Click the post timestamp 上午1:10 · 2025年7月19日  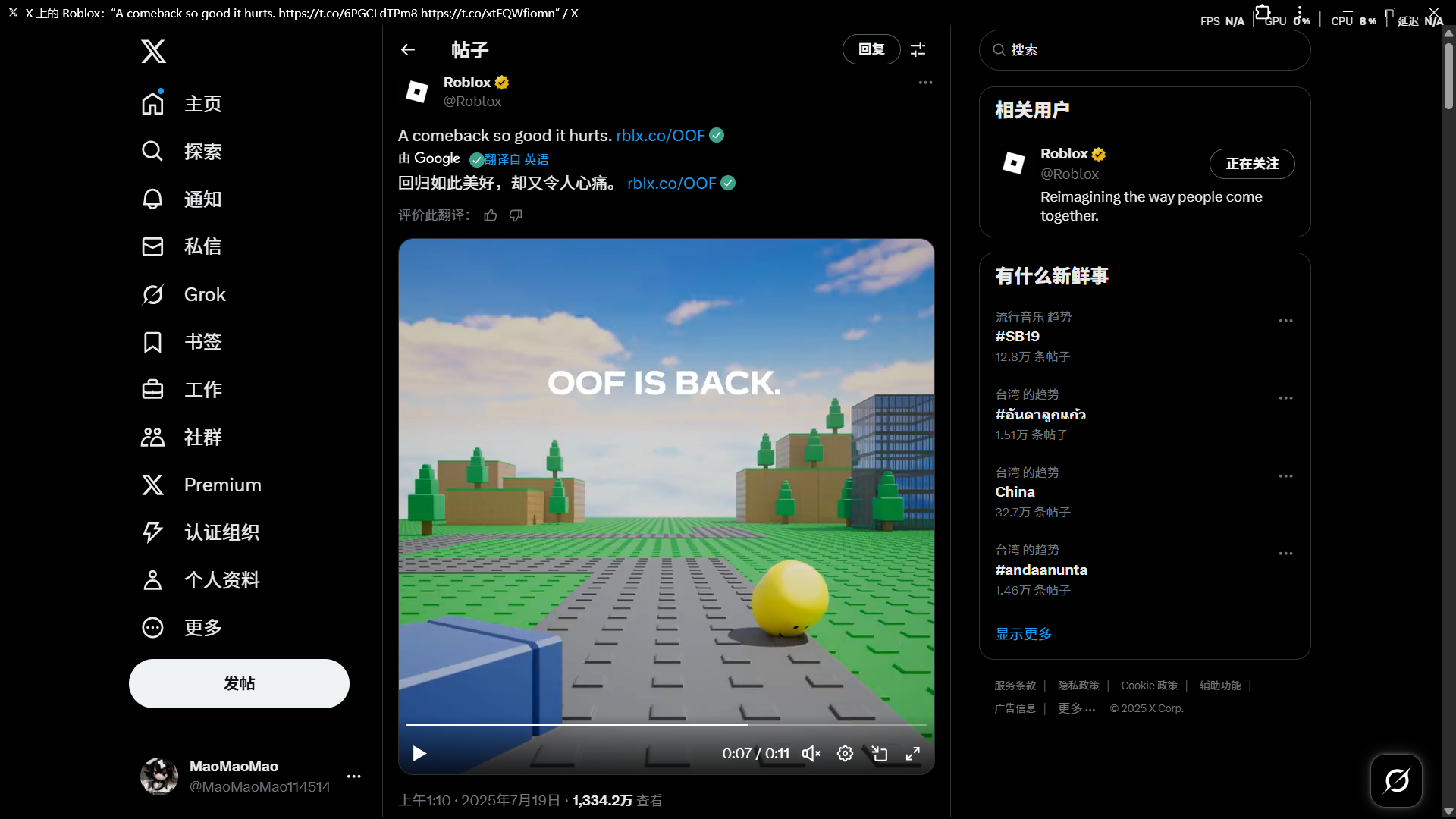tap(479, 800)
